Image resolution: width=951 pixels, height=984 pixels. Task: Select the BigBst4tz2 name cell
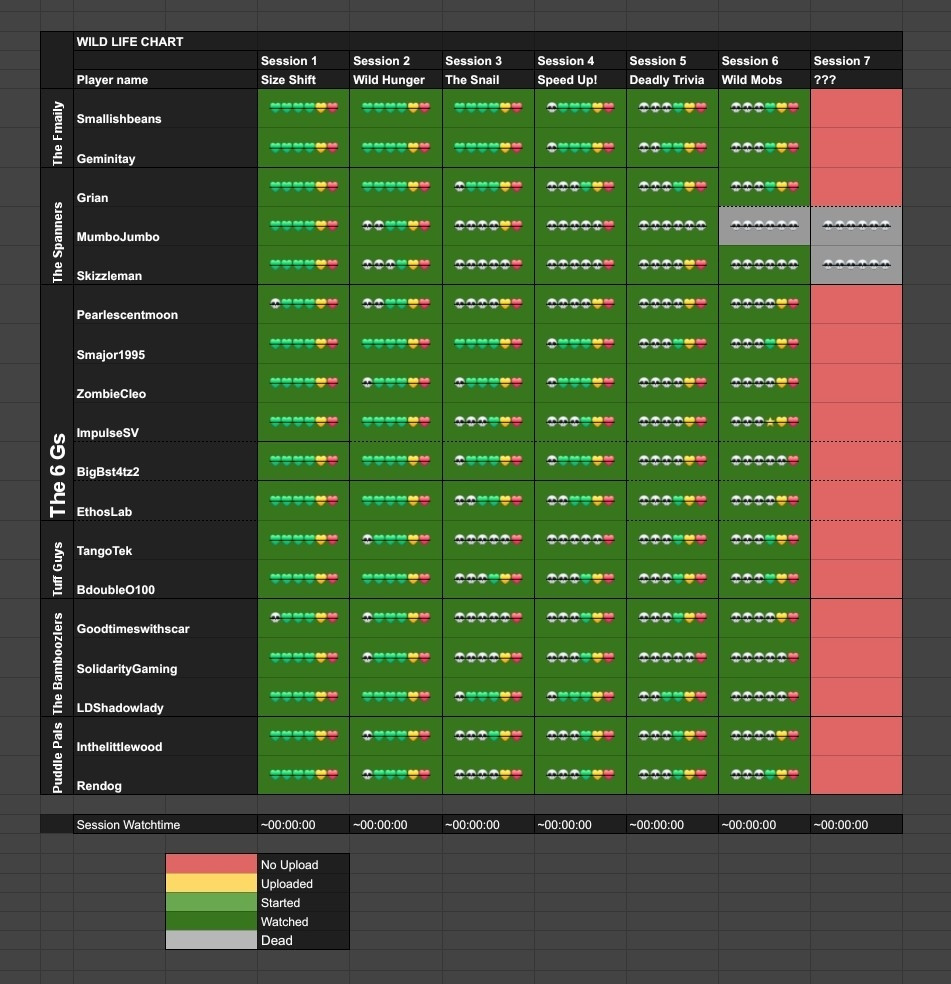(x=165, y=461)
